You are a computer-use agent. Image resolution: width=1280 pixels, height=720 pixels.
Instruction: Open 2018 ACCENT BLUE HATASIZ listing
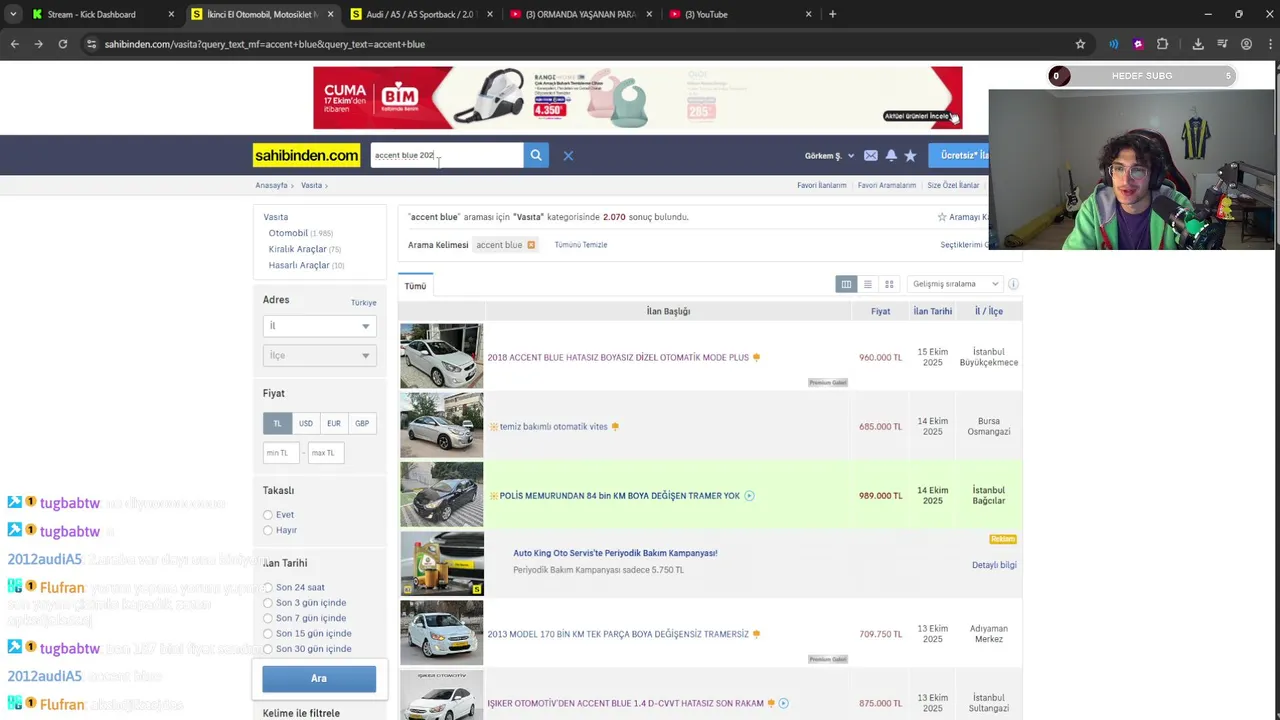click(x=618, y=357)
